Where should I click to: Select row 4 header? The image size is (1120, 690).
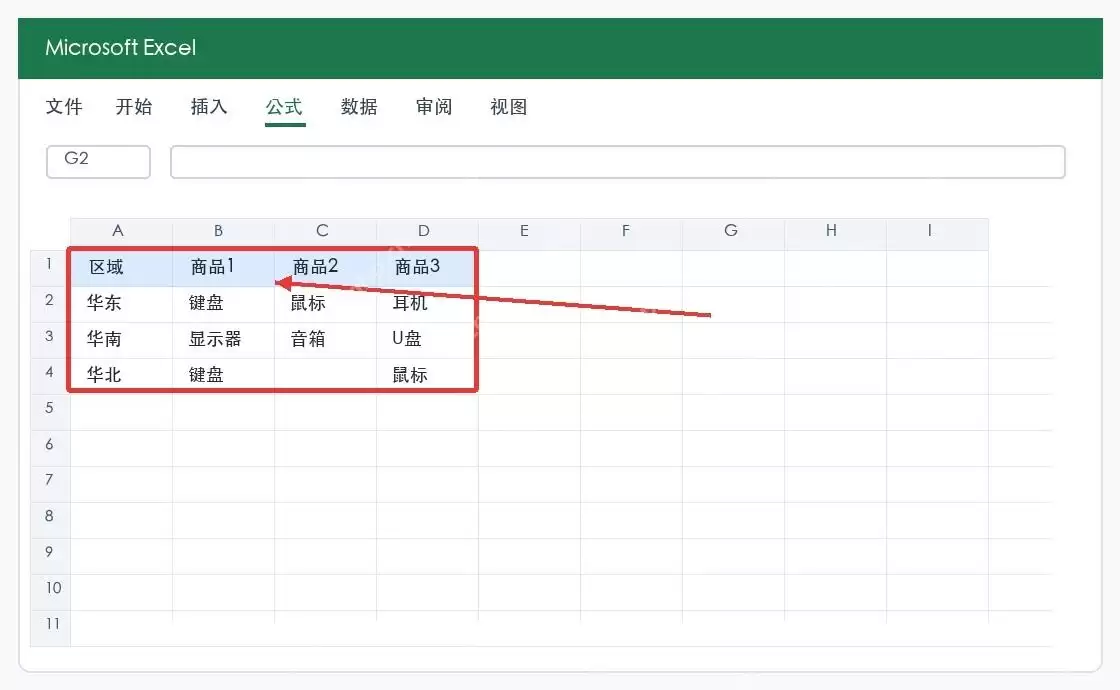pos(50,376)
